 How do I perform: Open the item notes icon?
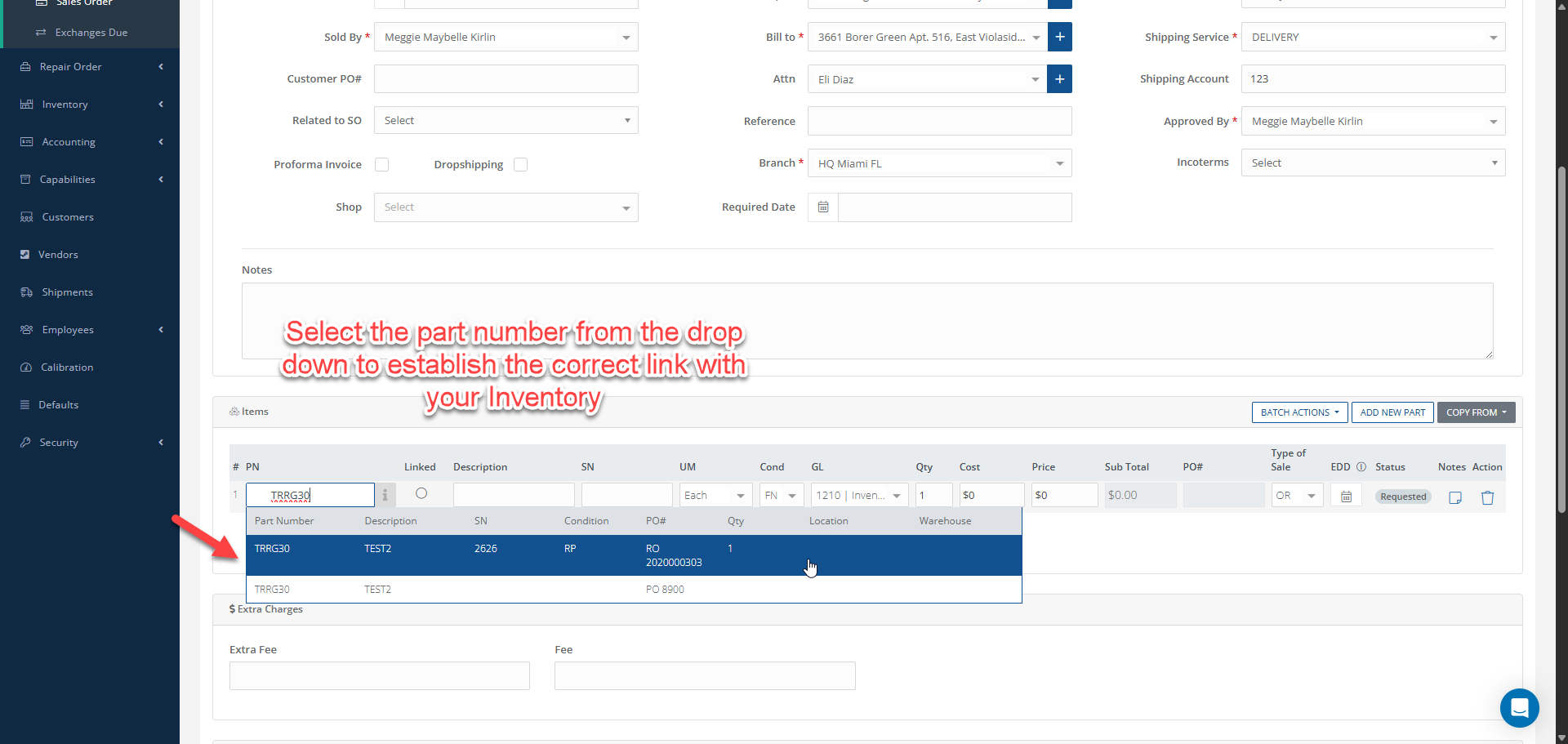1454,497
